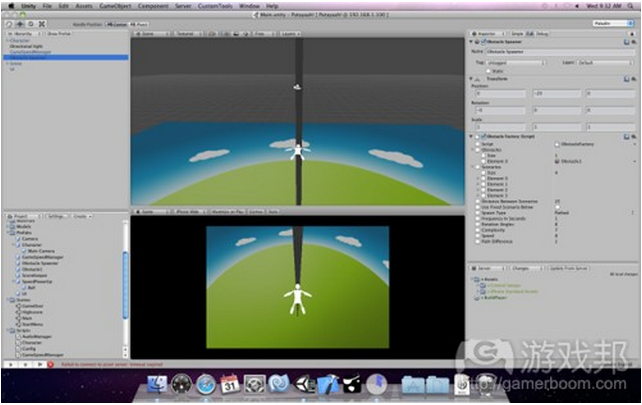
Task: Select the GameOver scene asset
Action: 32,306
